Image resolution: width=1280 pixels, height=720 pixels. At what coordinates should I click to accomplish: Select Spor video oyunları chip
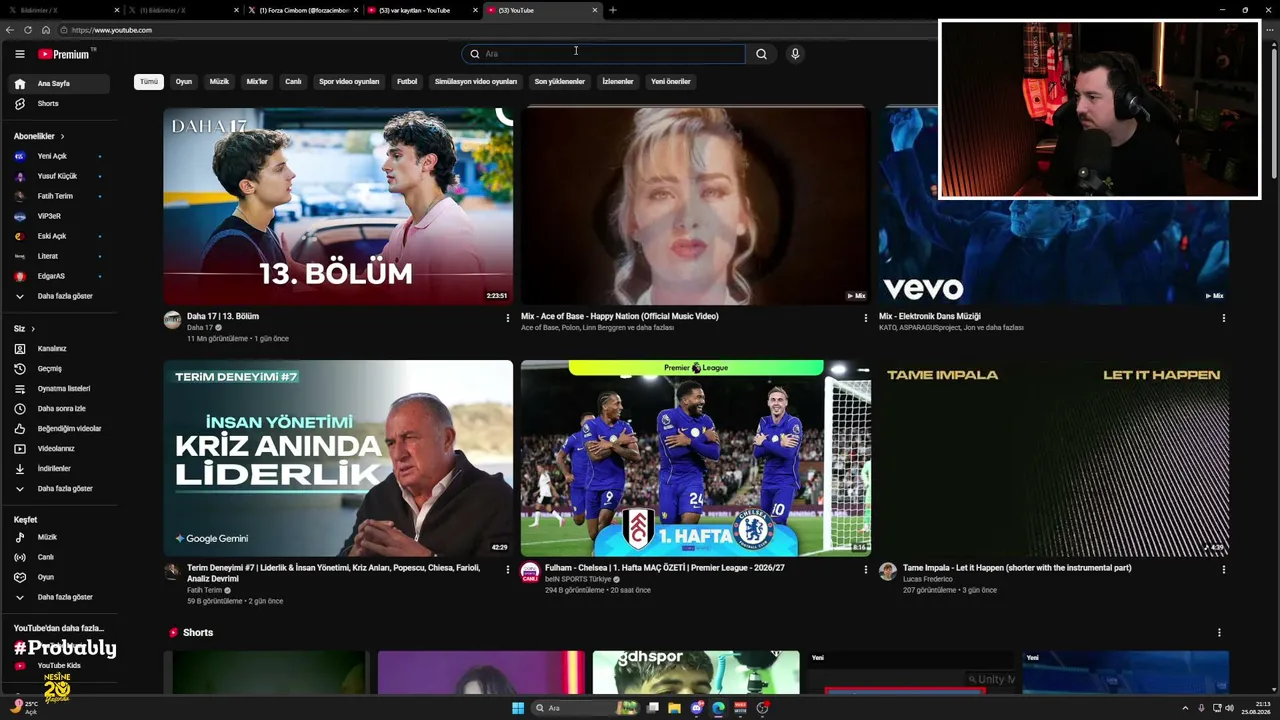pyautogui.click(x=349, y=82)
